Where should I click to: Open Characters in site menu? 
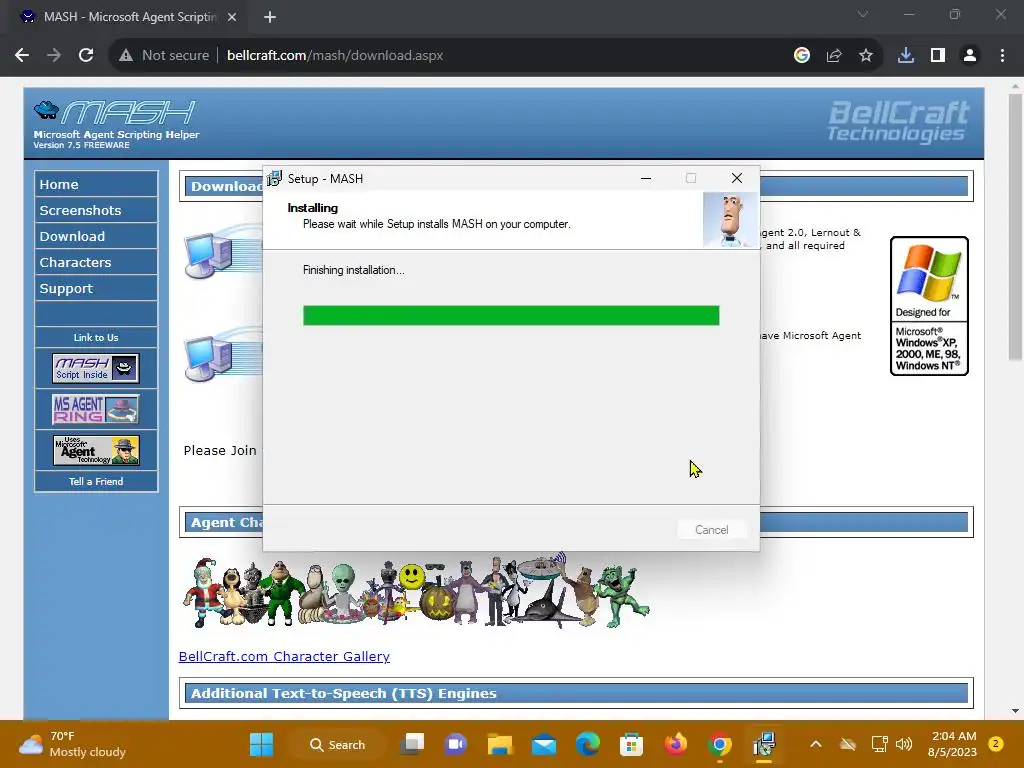coord(96,263)
